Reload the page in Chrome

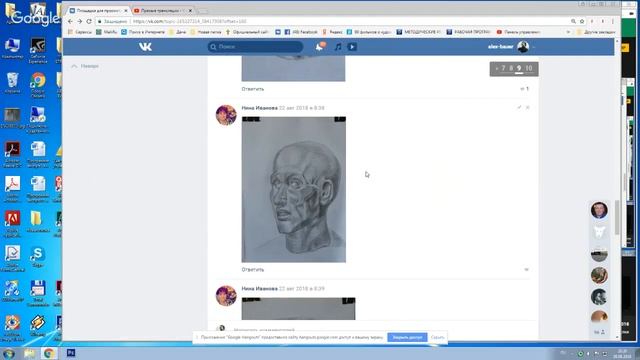(89, 21)
